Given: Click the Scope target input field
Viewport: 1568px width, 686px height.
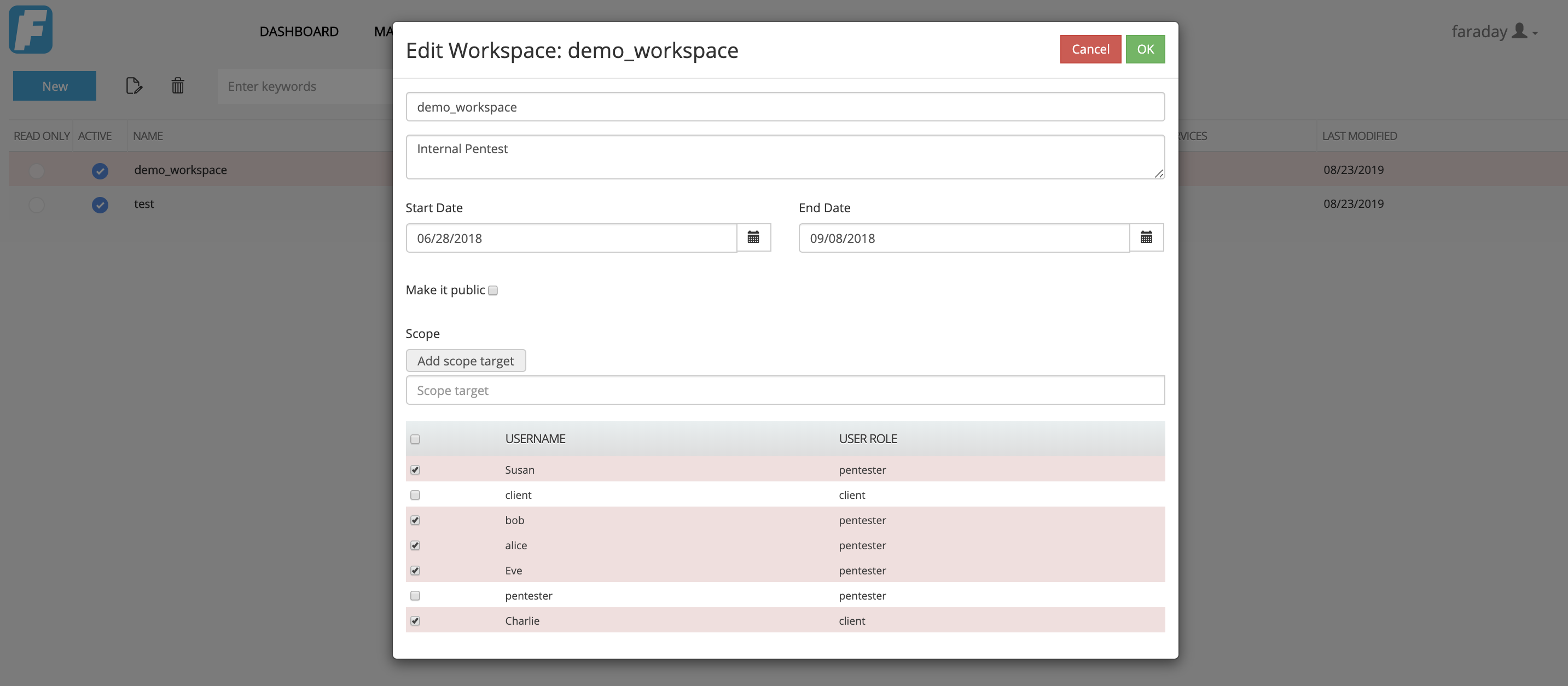Looking at the screenshot, I should (x=785, y=390).
